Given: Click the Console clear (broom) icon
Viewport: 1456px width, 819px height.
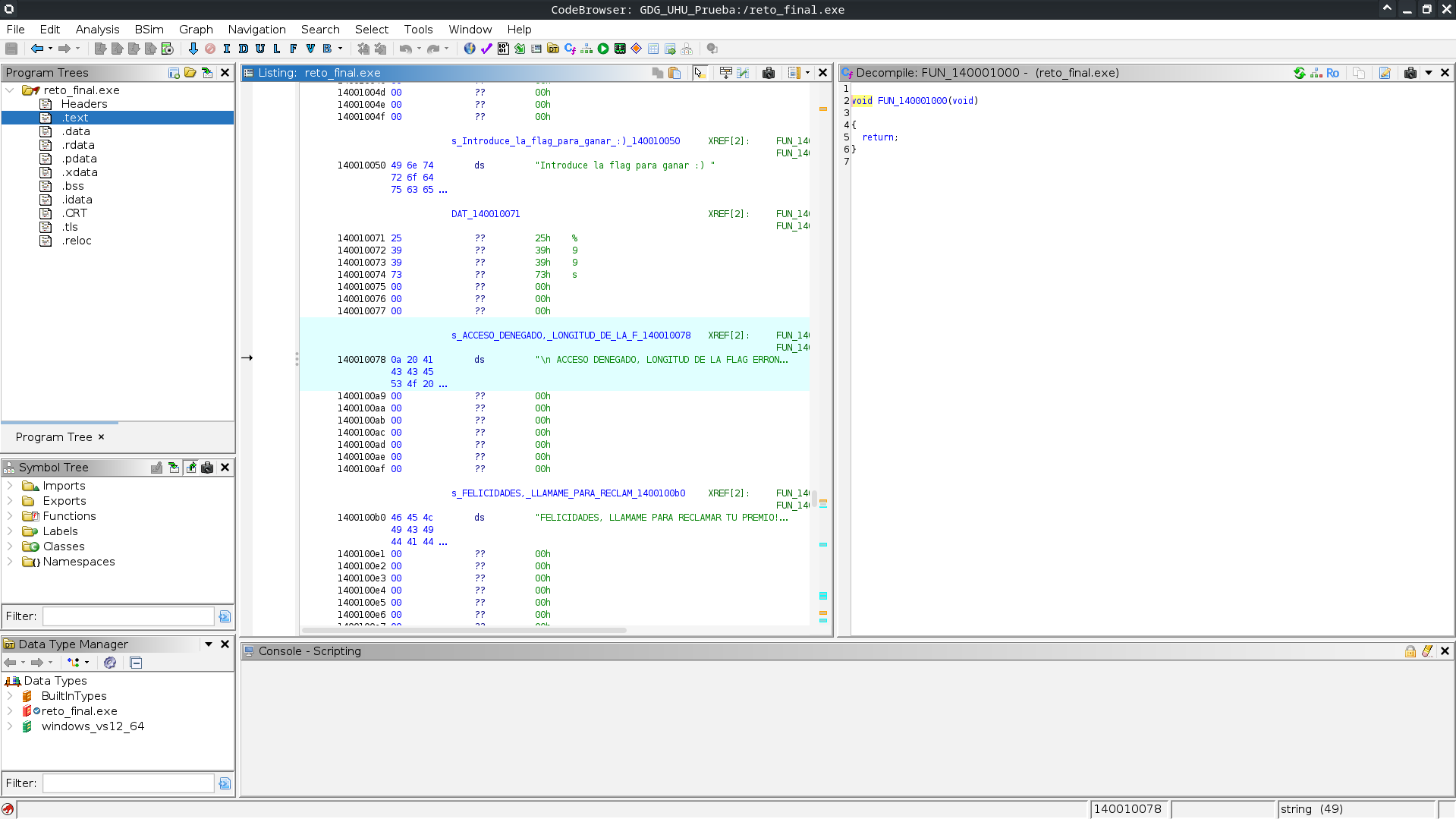Looking at the screenshot, I should coord(1427,651).
